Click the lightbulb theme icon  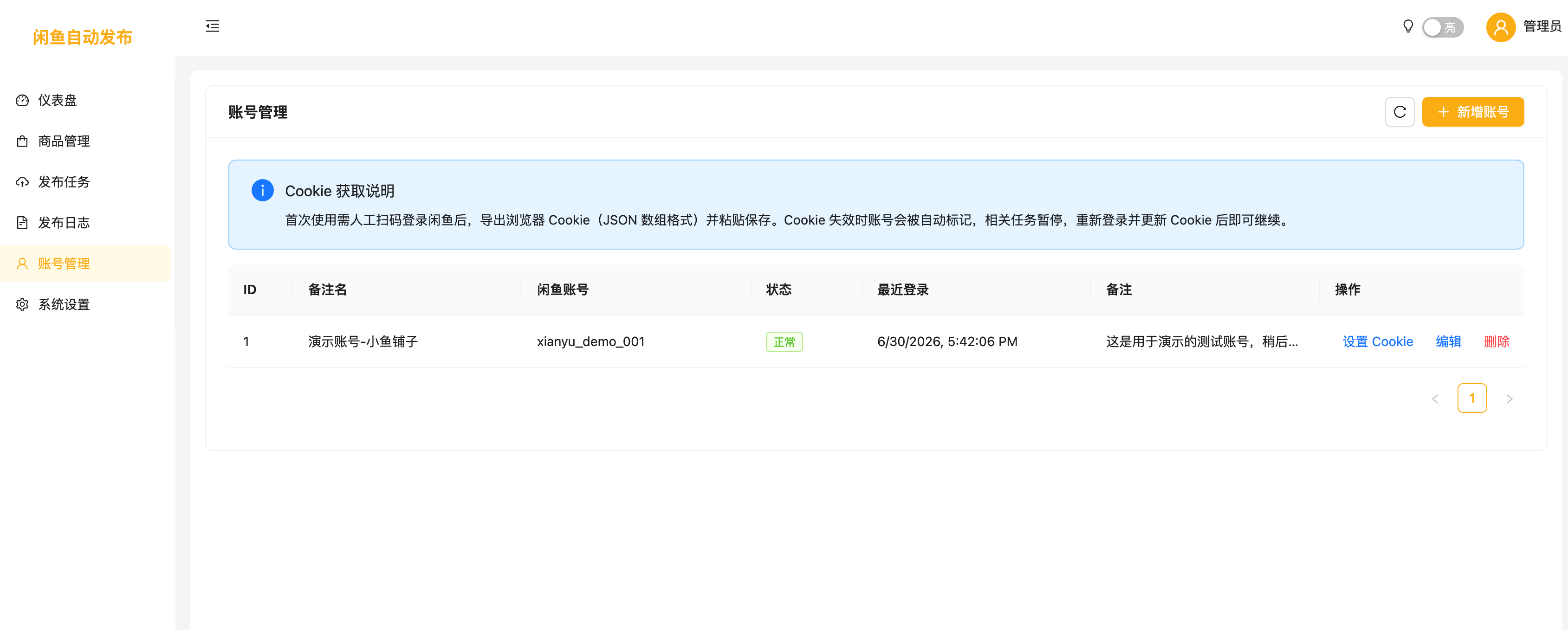pos(1408,26)
